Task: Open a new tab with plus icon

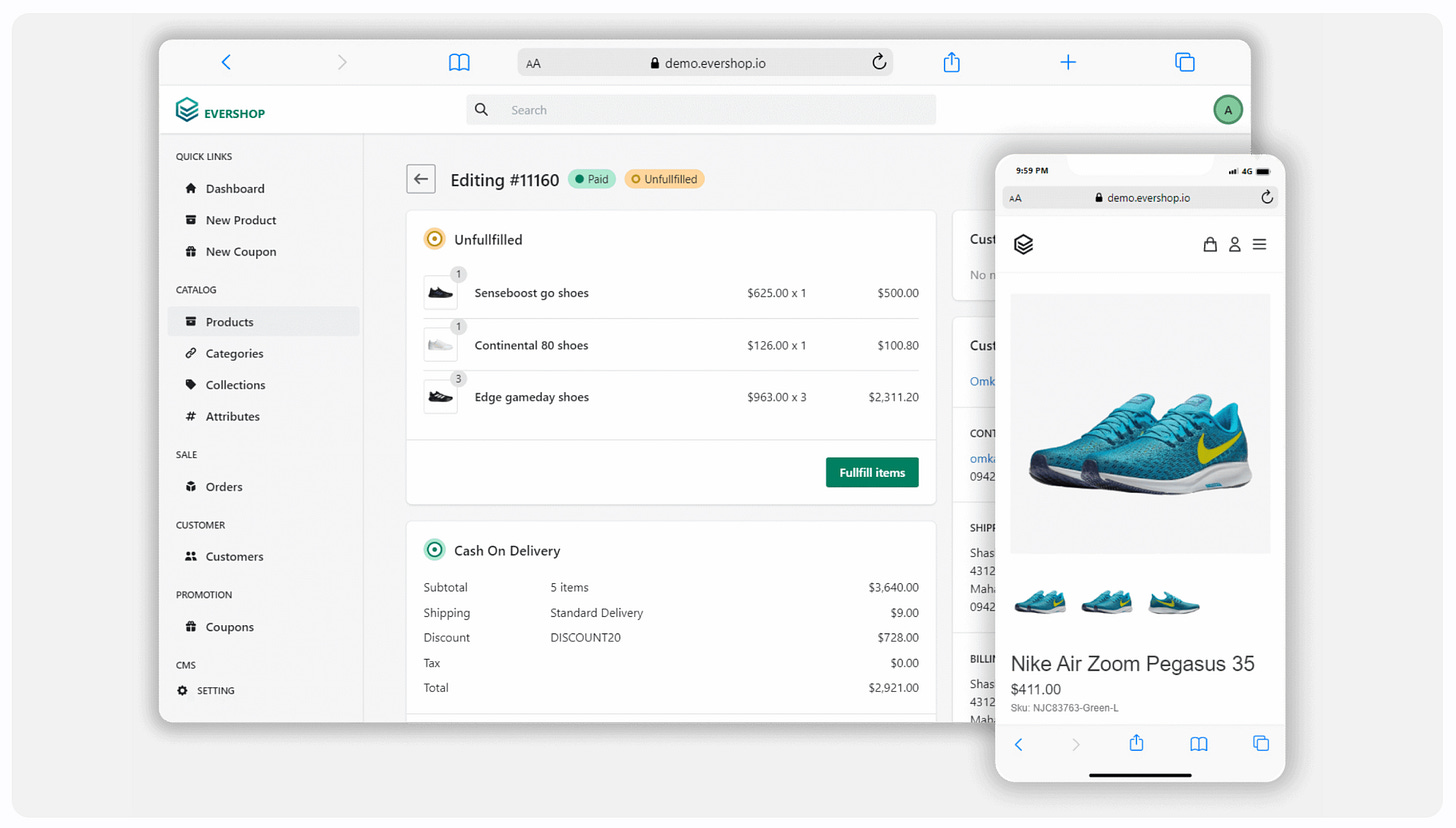Action: [1068, 62]
